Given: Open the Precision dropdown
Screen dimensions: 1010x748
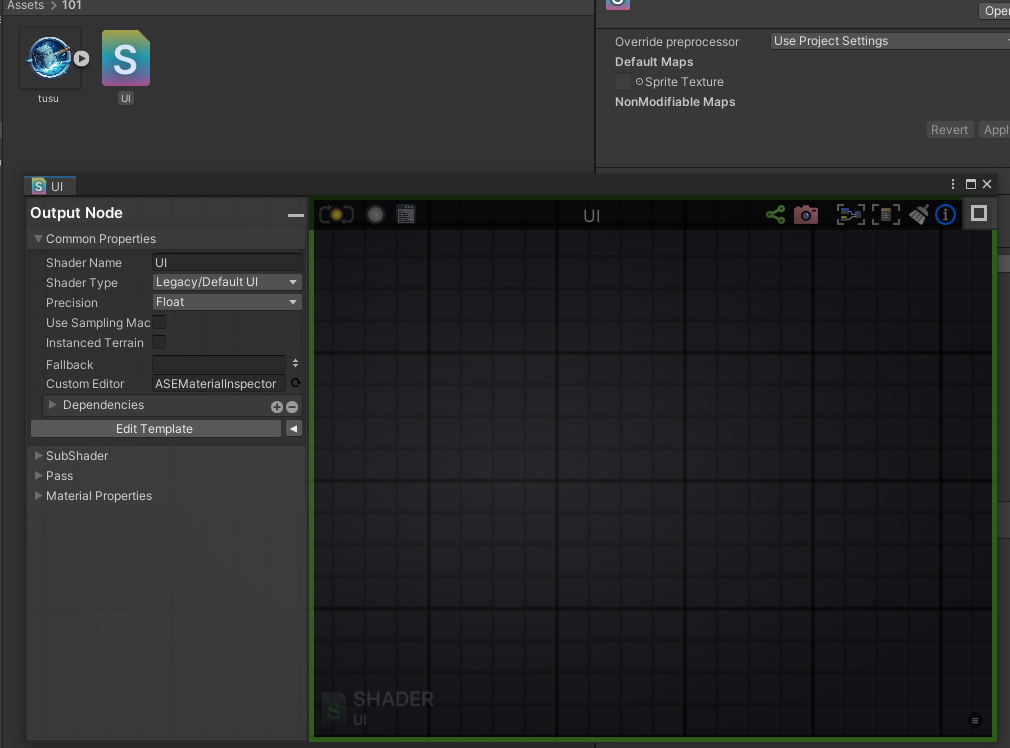Looking at the screenshot, I should (227, 302).
